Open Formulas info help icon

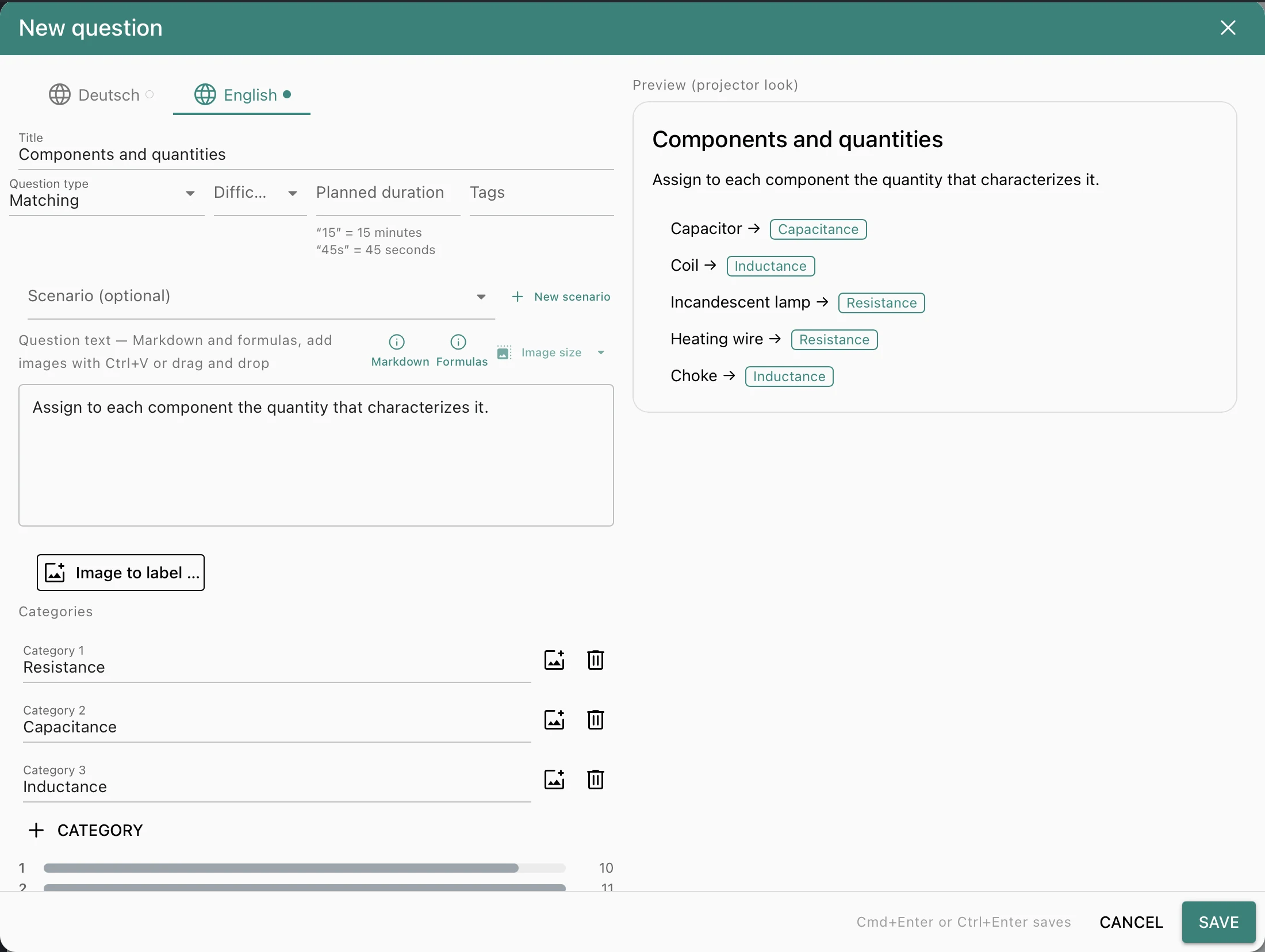(x=458, y=342)
